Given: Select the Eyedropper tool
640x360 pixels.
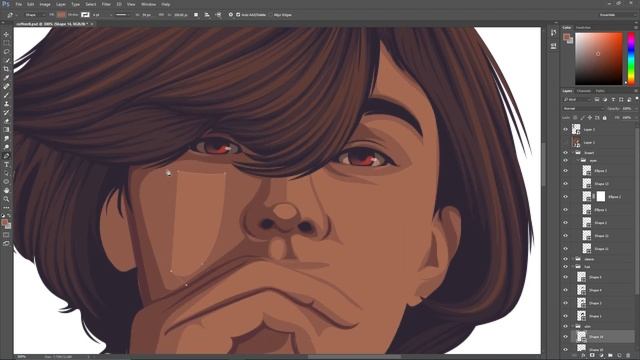Looking at the screenshot, I should 6,78.
